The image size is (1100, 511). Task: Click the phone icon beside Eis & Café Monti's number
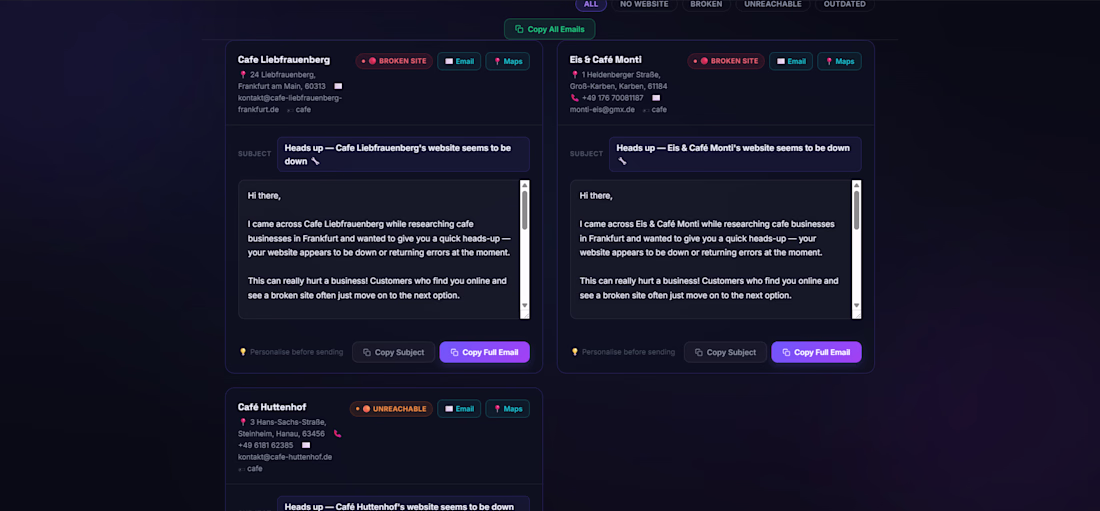(x=575, y=98)
